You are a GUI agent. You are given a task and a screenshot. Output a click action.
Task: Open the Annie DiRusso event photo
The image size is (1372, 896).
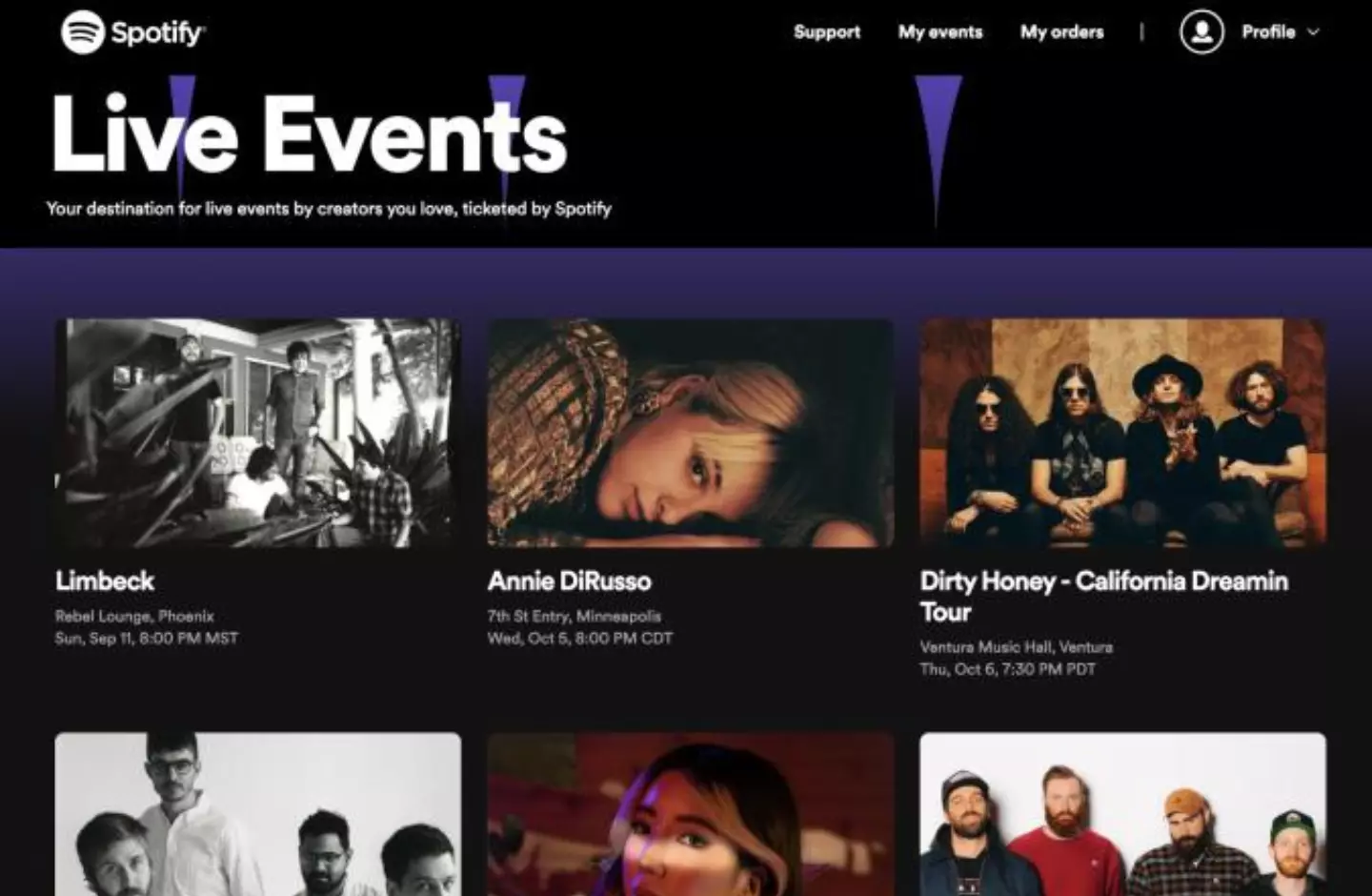(x=691, y=433)
